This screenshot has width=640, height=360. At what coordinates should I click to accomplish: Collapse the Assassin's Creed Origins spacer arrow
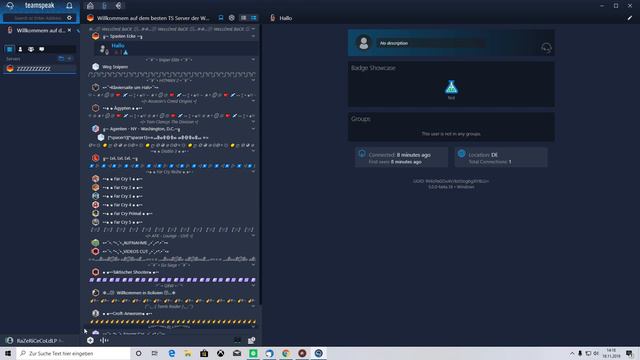253,101
